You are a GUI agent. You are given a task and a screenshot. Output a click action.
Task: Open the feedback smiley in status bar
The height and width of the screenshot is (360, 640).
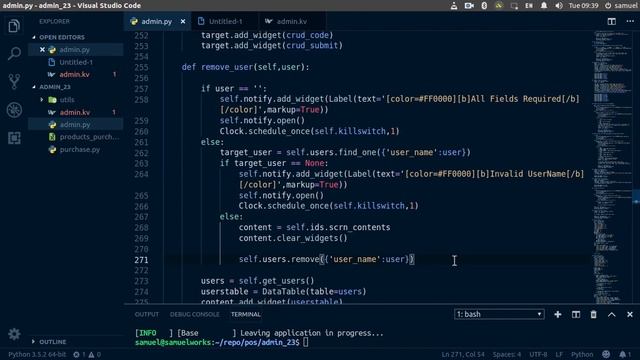click(606, 354)
